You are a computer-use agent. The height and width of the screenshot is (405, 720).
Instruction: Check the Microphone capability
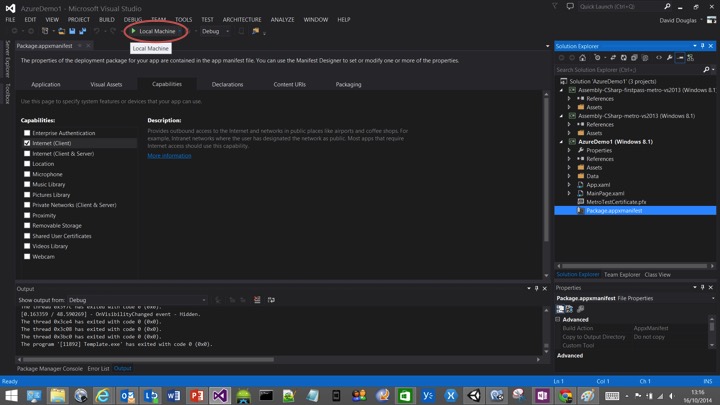pyautogui.click(x=27, y=174)
